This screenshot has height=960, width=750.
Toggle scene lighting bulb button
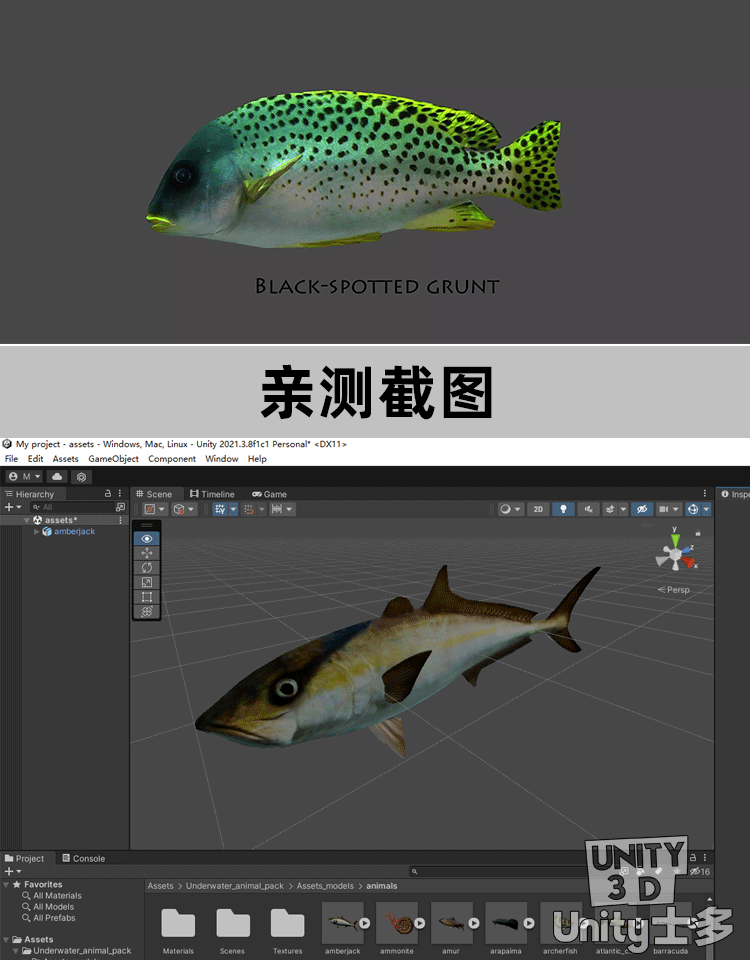click(x=564, y=509)
